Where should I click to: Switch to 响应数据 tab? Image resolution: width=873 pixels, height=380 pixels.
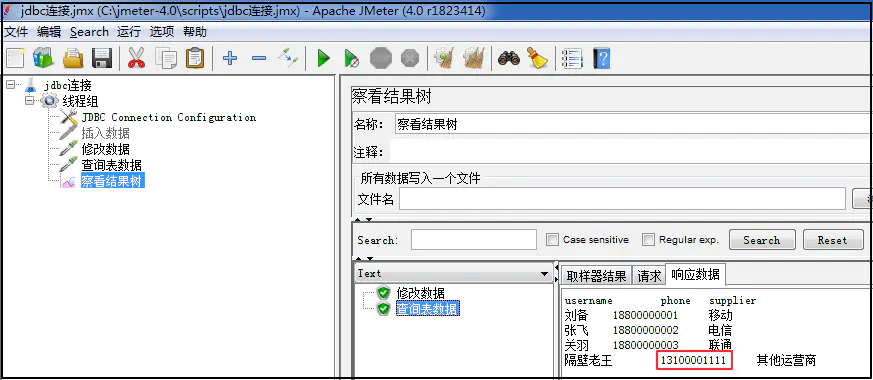(x=695, y=274)
